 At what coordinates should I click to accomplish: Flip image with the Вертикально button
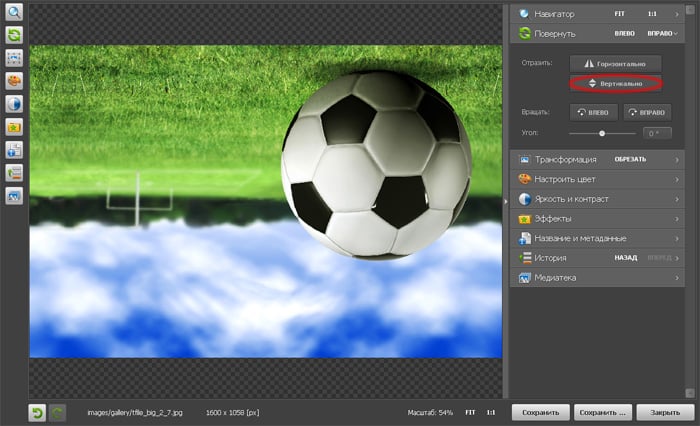[615, 84]
